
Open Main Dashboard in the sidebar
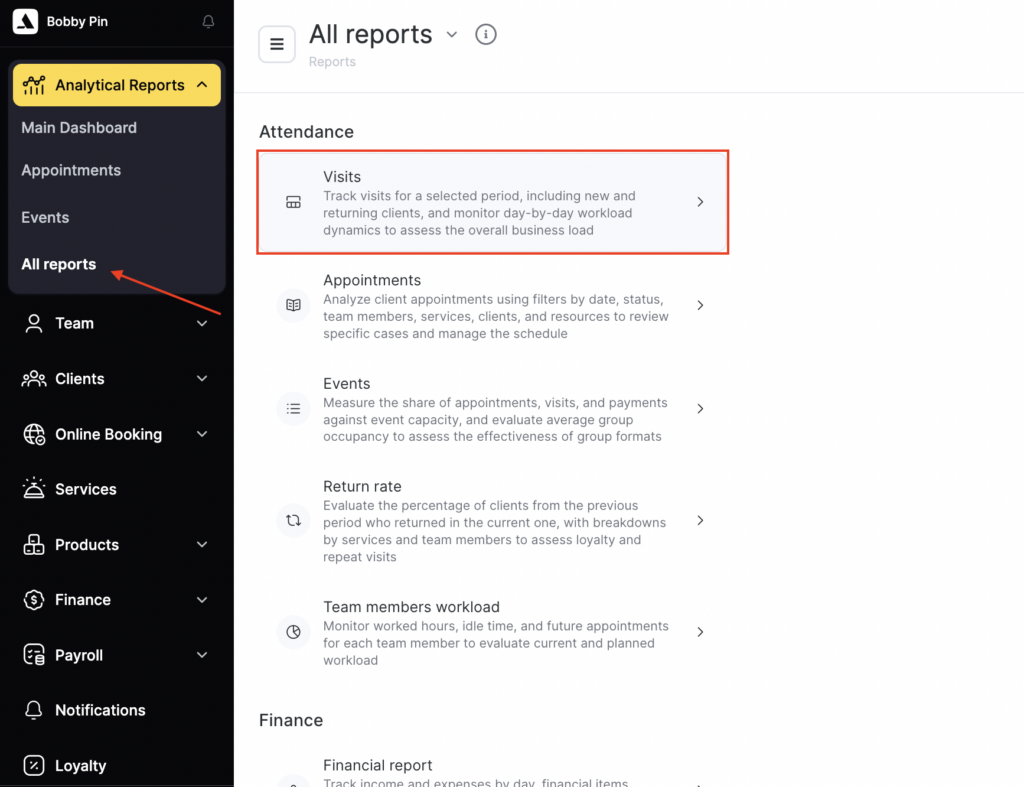click(x=79, y=128)
